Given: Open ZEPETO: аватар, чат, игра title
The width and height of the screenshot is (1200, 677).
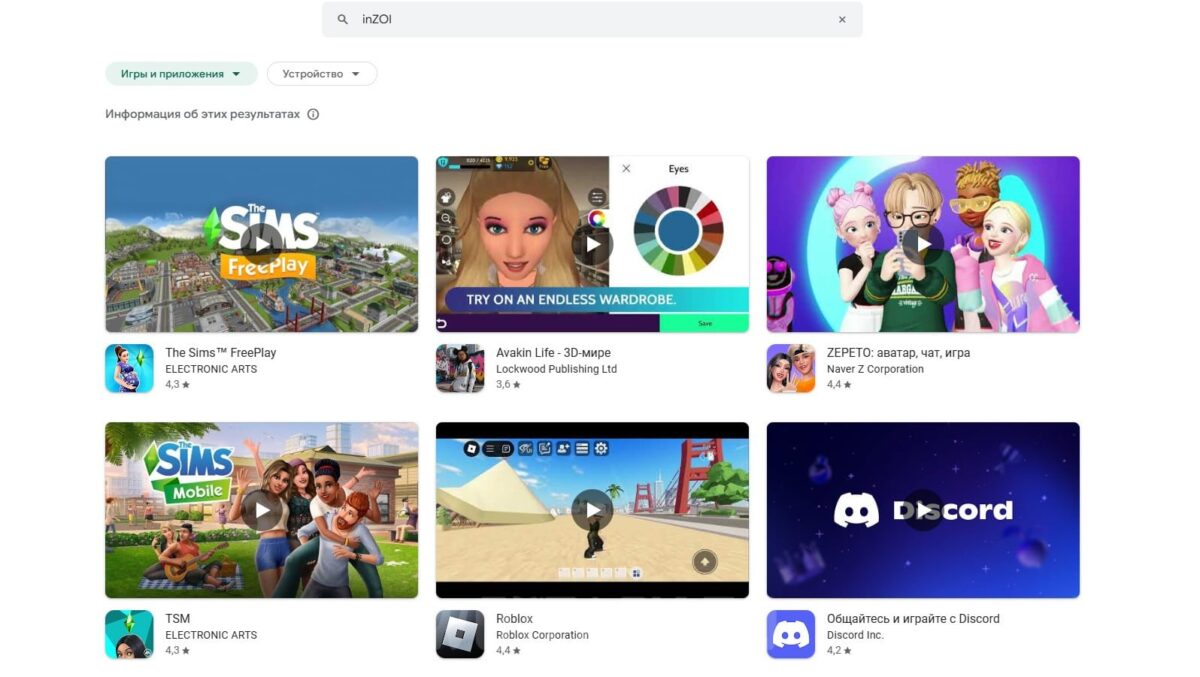Looking at the screenshot, I should (898, 353).
